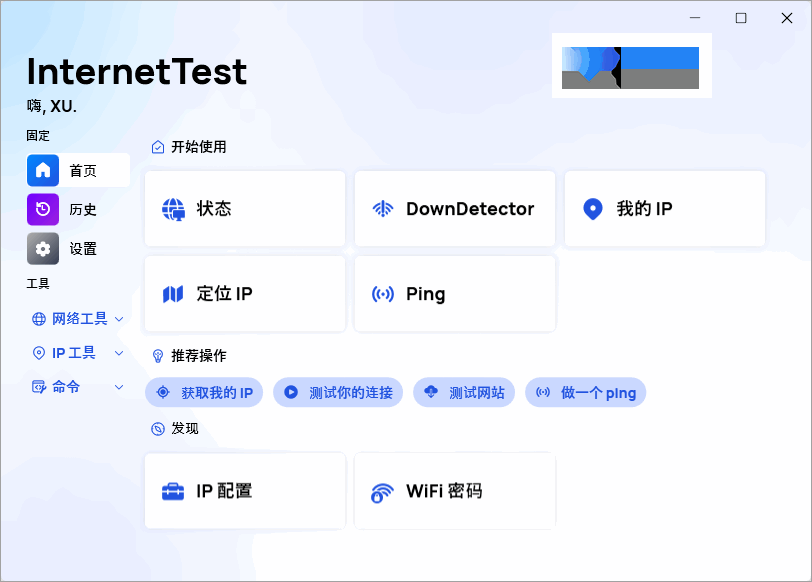Expand the IP 工具 section chevron
This screenshot has width=812, height=582.
click(119, 353)
